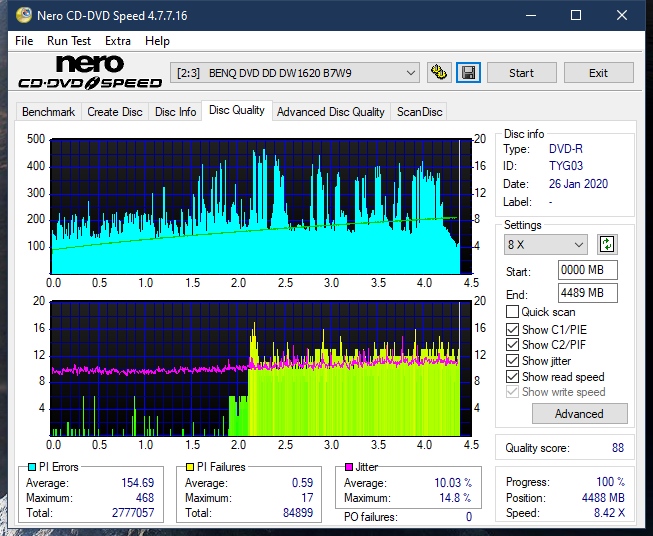653x536 pixels.
Task: Disable the Show jitter checkbox
Action: [512, 361]
